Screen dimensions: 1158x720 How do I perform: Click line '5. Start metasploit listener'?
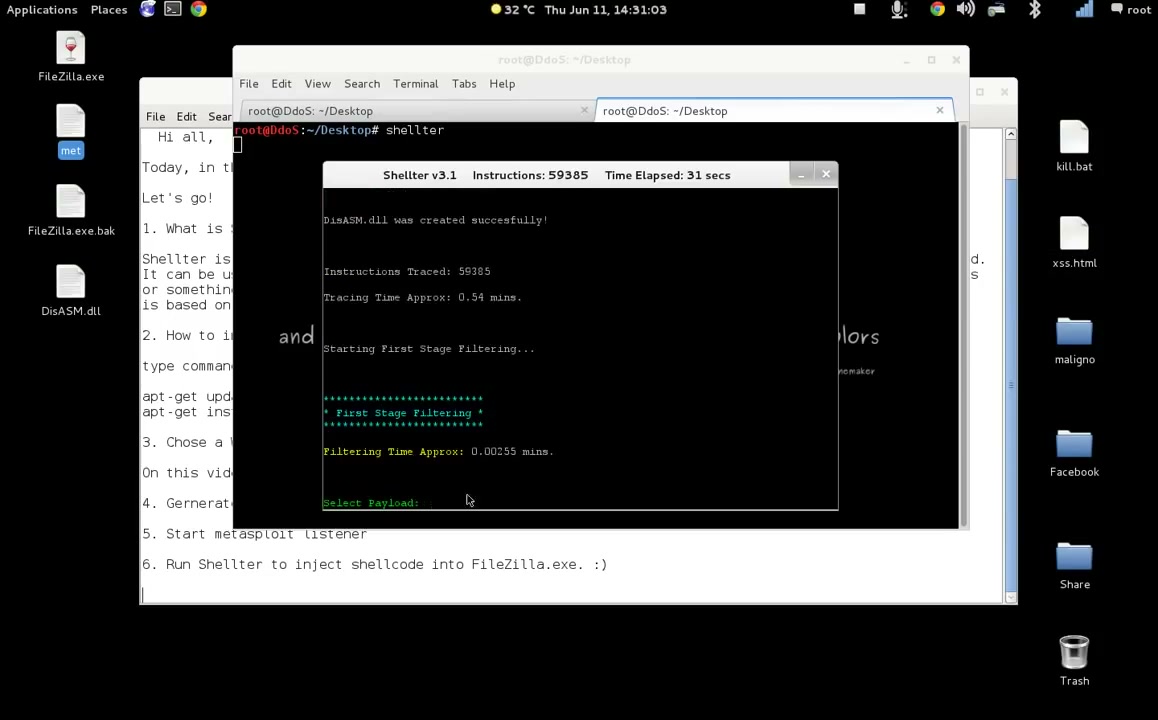tap(254, 534)
